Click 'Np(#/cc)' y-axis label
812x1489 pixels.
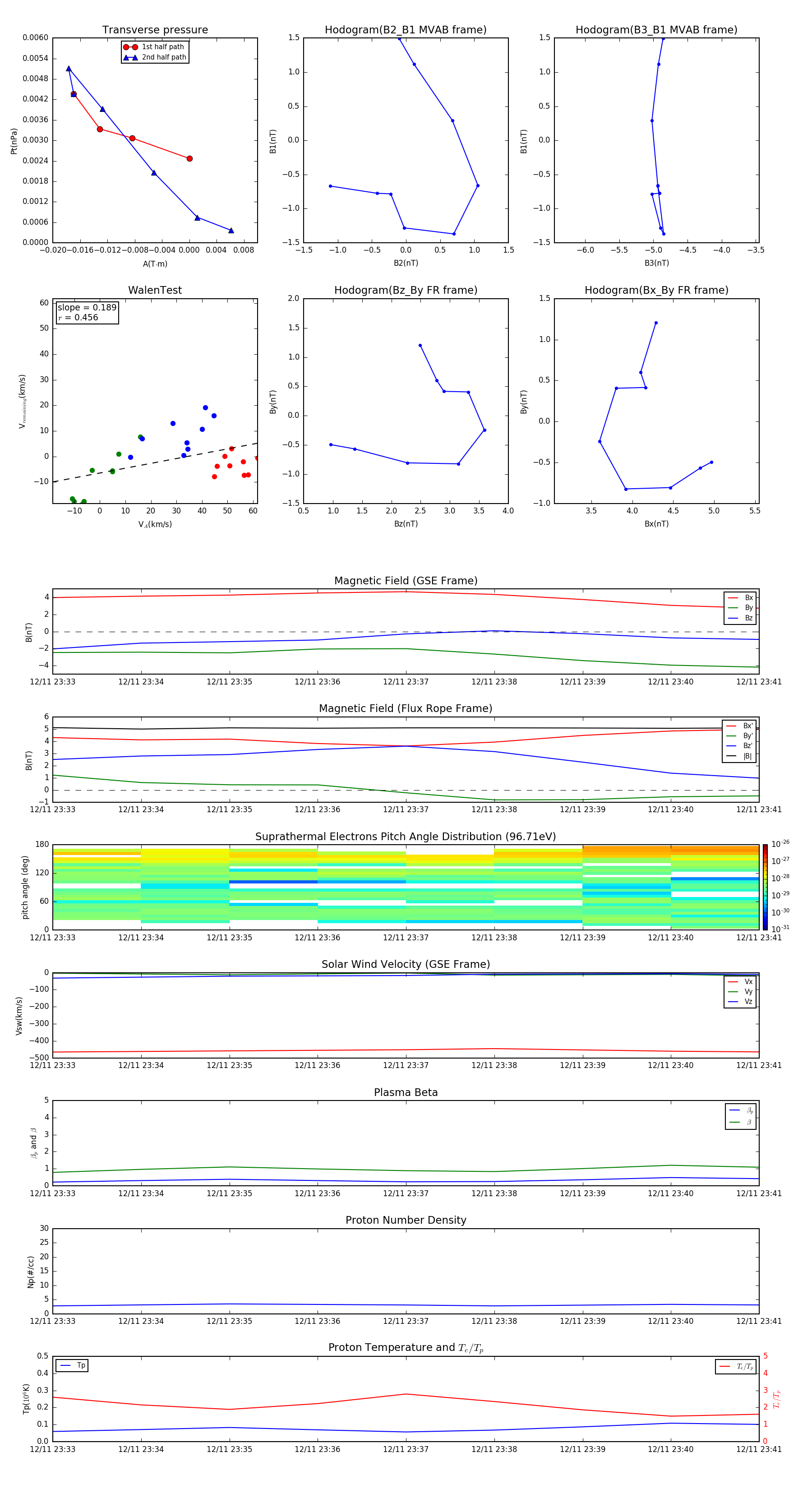31,1272
